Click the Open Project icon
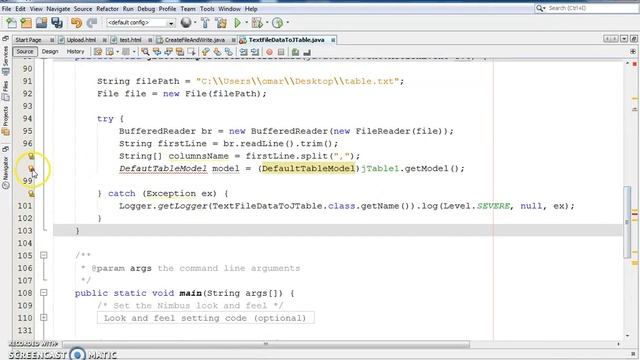 (x=41, y=23)
